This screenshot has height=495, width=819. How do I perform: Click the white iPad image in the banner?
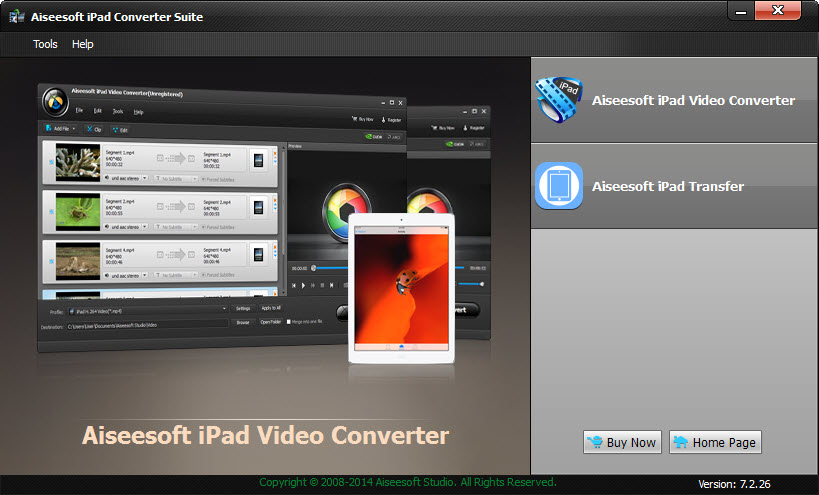pos(401,288)
